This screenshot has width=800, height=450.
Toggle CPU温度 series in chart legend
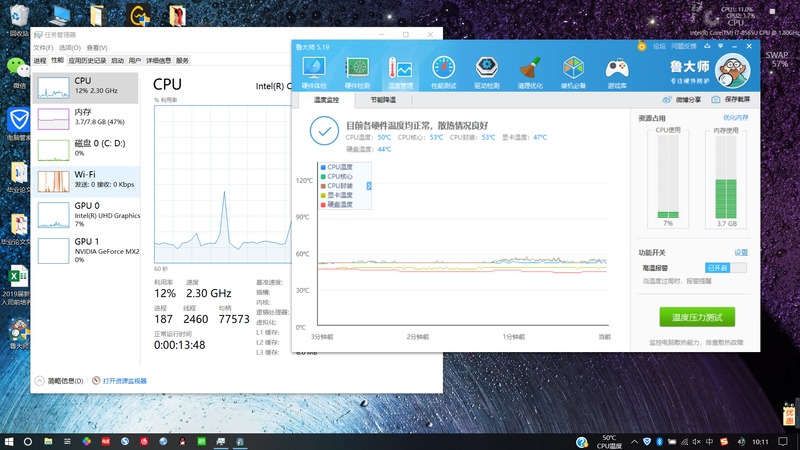pyautogui.click(x=337, y=167)
